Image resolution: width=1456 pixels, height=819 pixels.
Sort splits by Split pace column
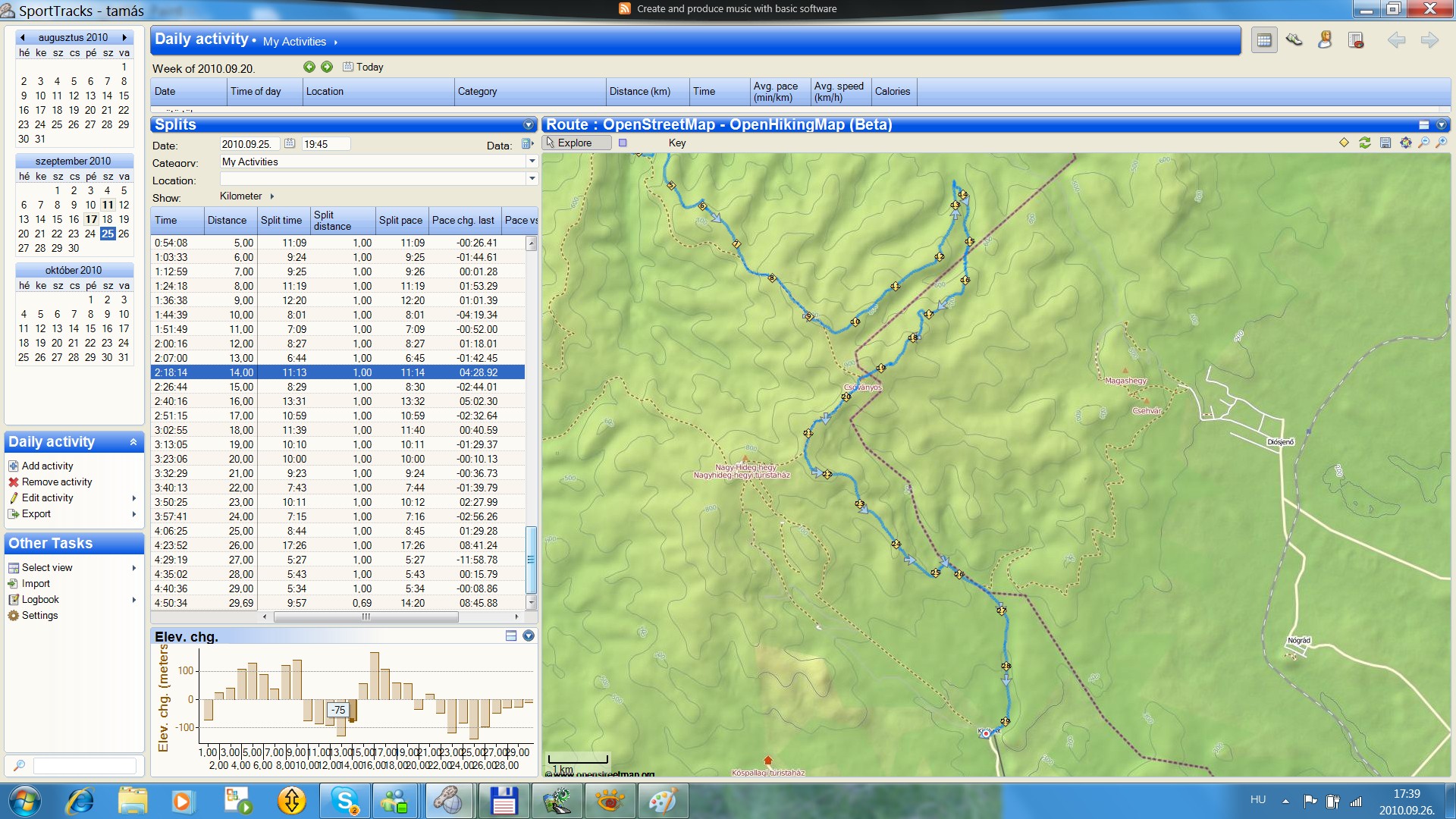click(x=401, y=220)
